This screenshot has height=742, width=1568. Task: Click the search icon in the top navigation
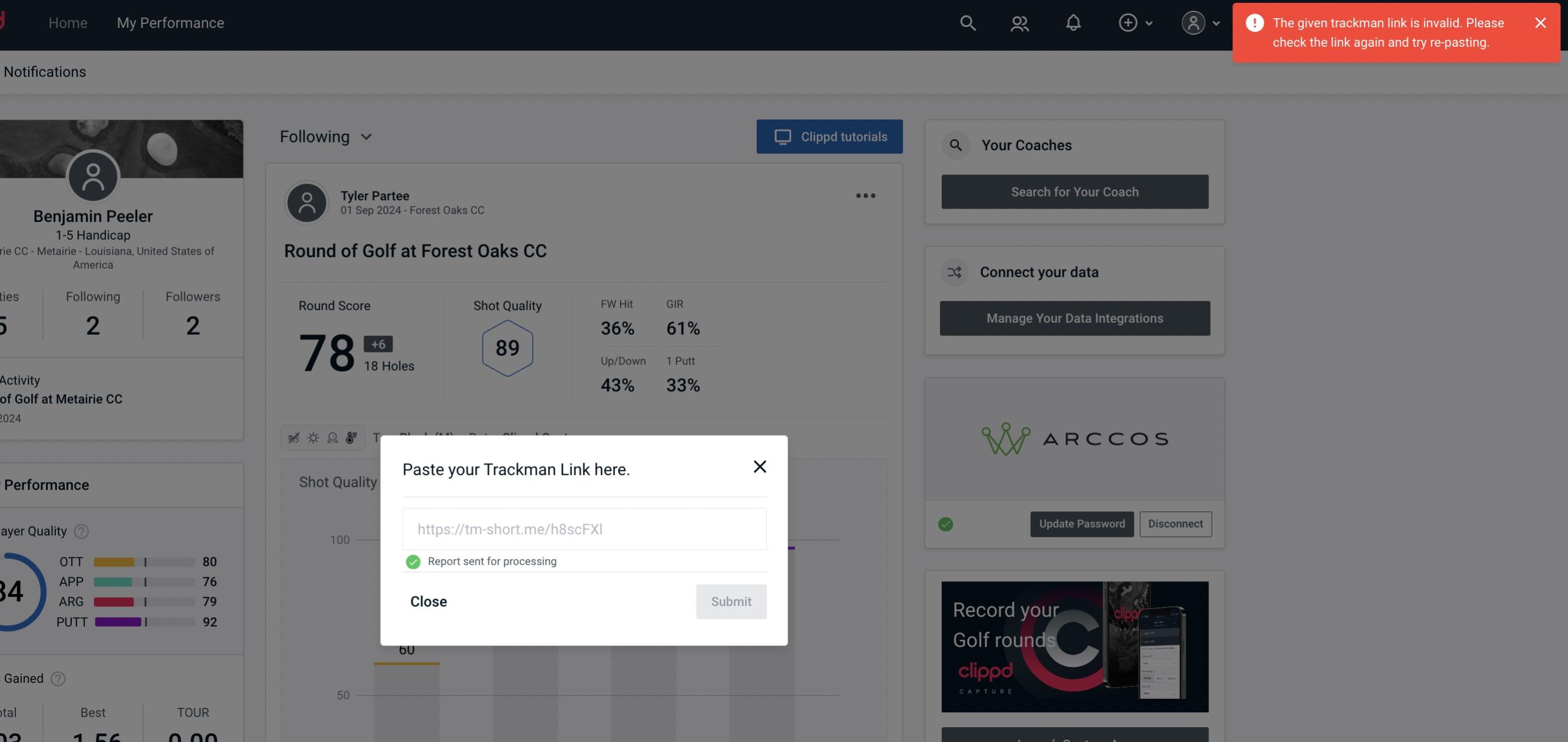point(967,22)
